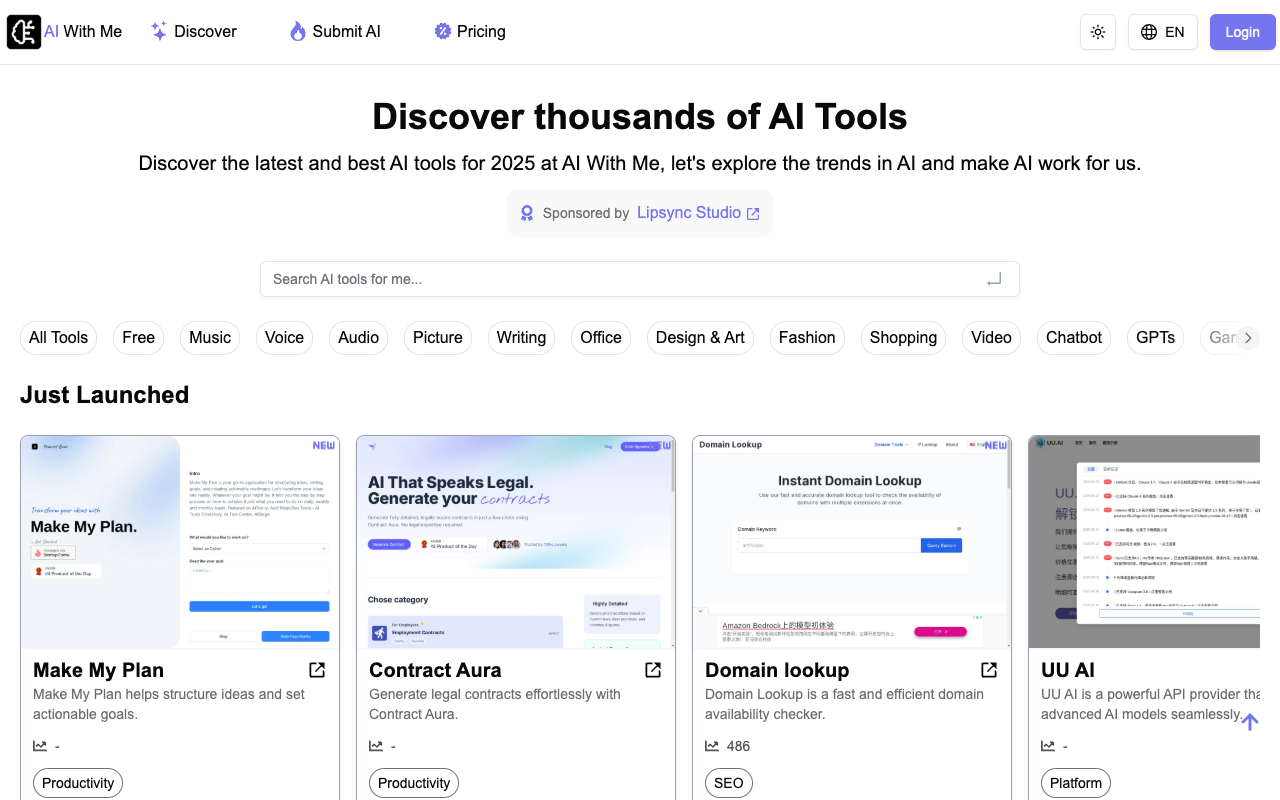Image resolution: width=1280 pixels, height=800 pixels.
Task: Open Domain lookup external link icon
Action: tap(989, 670)
